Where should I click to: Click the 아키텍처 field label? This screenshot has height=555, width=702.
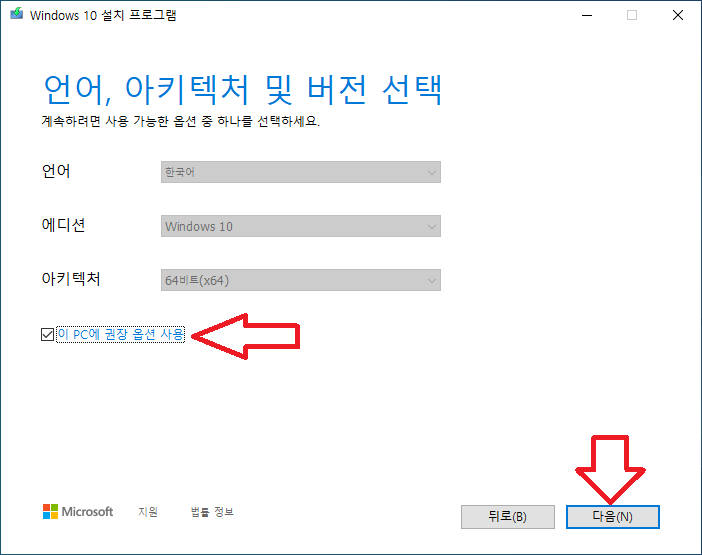pyautogui.click(x=71, y=280)
